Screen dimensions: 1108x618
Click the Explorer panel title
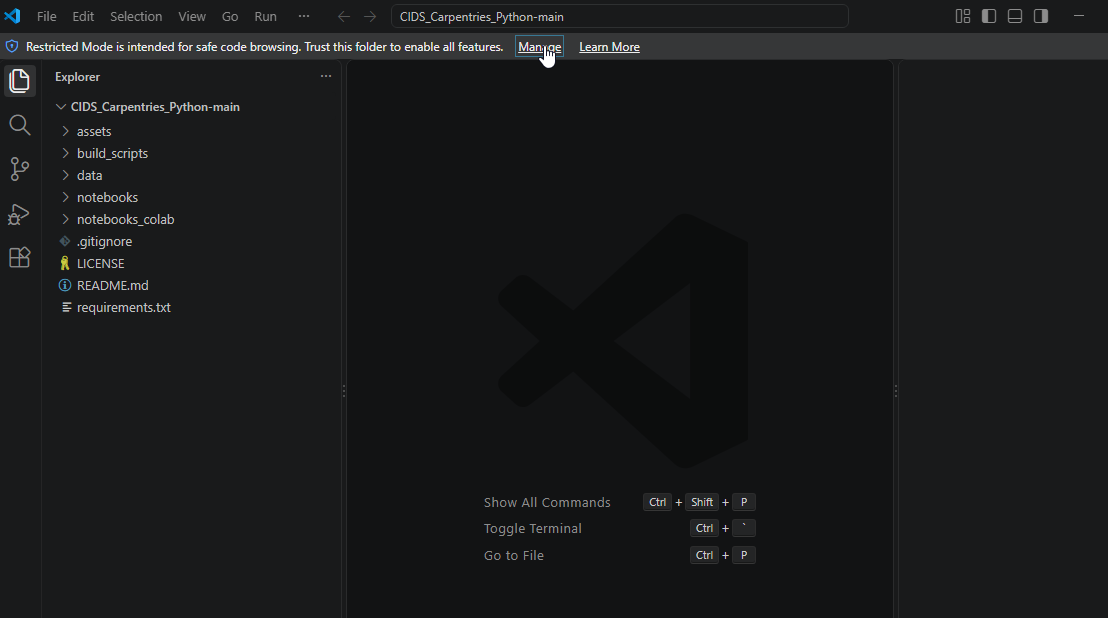point(77,76)
